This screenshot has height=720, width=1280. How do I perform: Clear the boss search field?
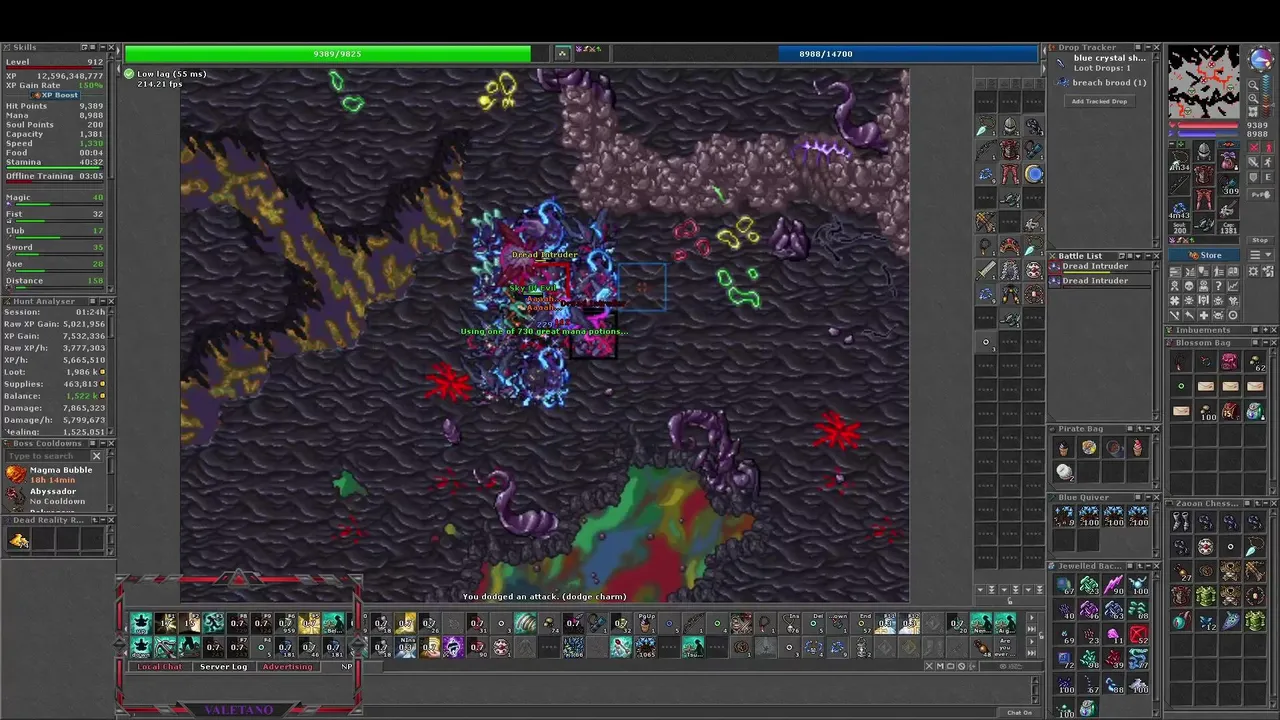(x=97, y=456)
